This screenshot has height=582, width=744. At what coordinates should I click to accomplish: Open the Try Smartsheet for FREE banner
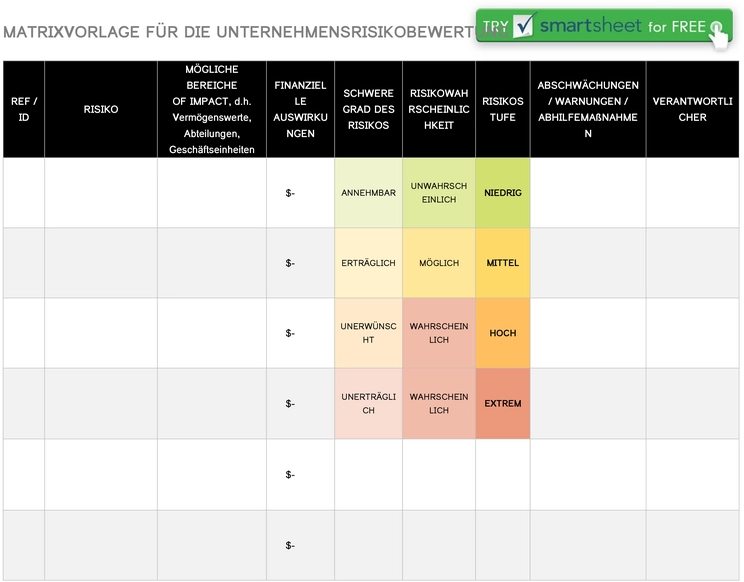pos(604,26)
